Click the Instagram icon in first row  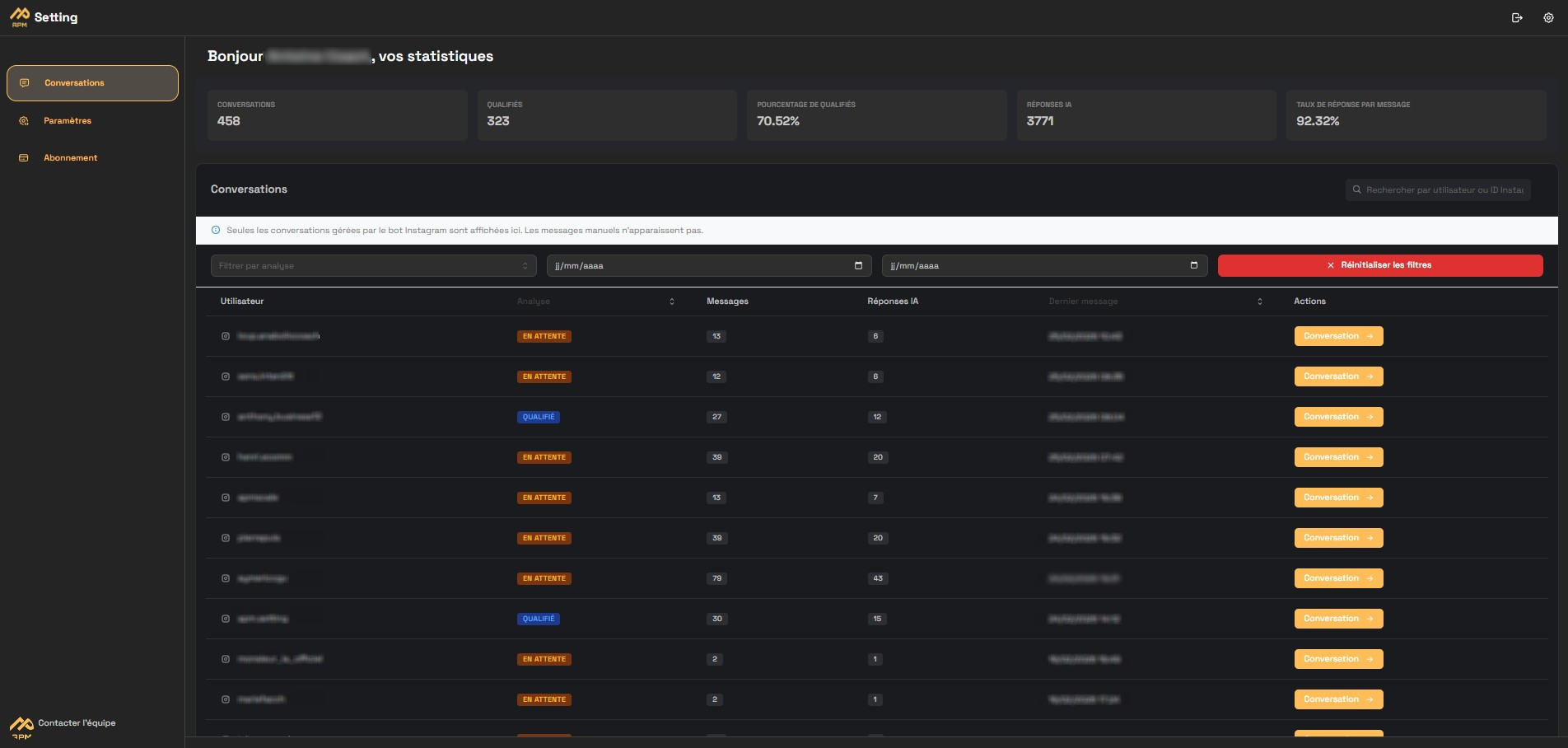tap(226, 336)
